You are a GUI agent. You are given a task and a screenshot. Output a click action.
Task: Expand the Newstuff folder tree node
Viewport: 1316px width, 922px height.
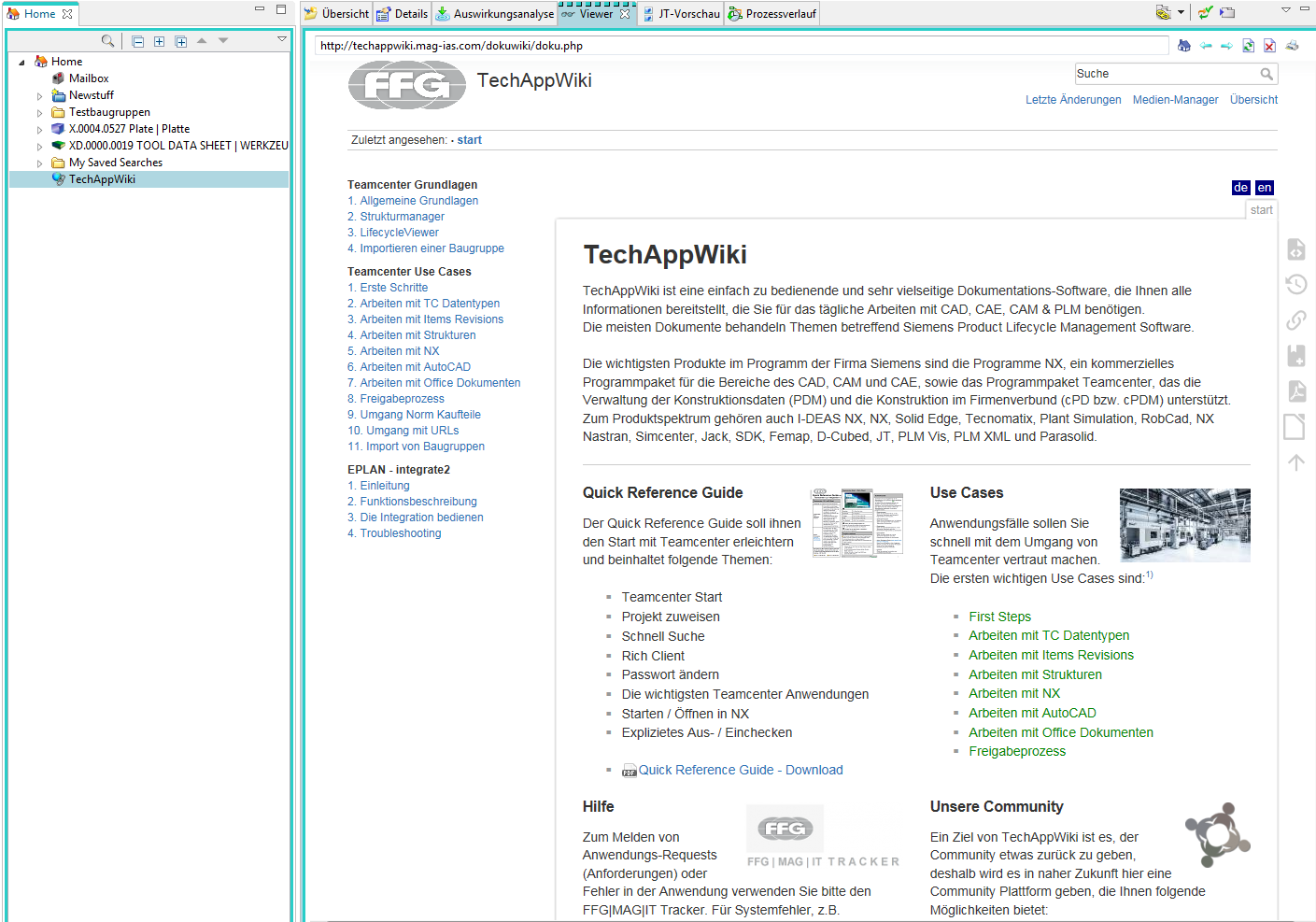click(x=39, y=96)
